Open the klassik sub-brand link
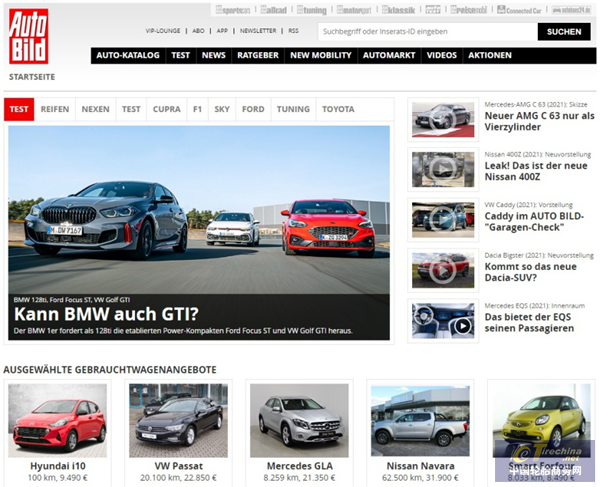600x487 pixels. [x=398, y=10]
